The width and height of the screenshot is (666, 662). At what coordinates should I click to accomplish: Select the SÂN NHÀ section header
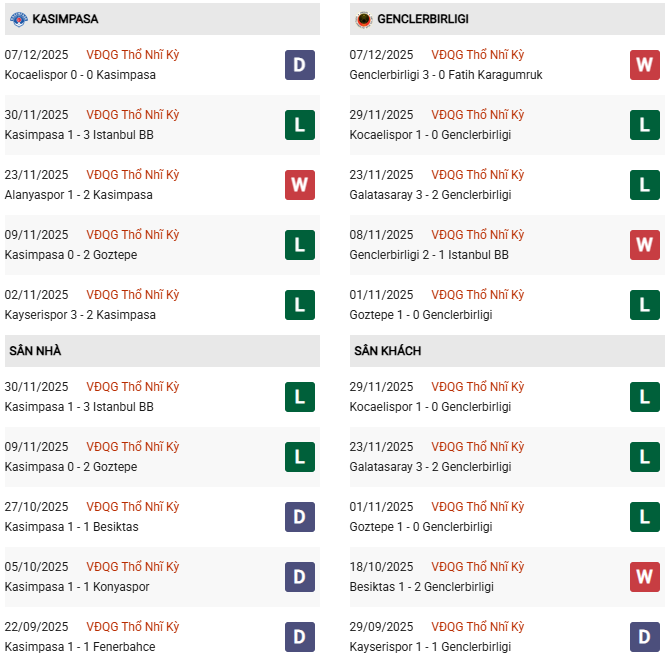(x=35, y=351)
